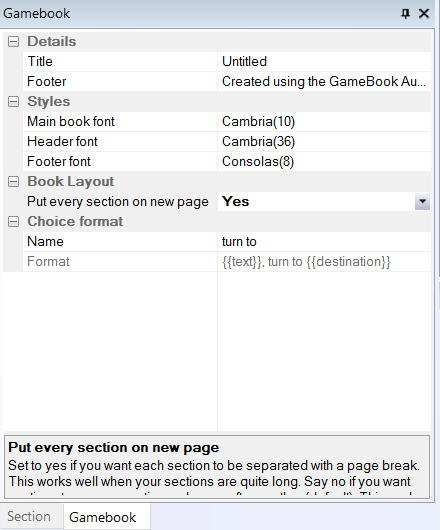The image size is (440, 530).
Task: Edit the Footer text value
Action: (x=324, y=81)
